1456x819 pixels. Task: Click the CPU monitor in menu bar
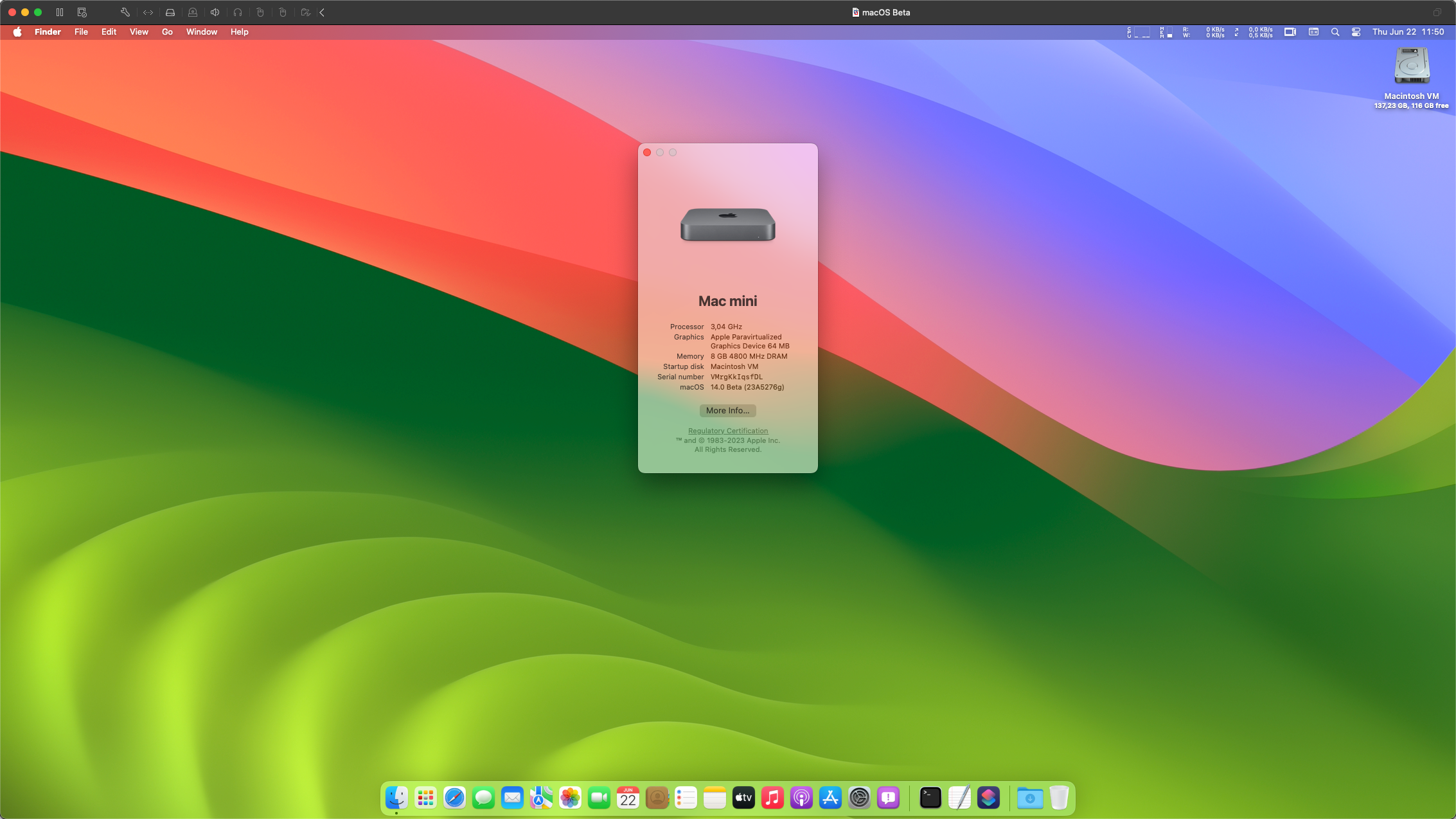pyautogui.click(x=1139, y=32)
